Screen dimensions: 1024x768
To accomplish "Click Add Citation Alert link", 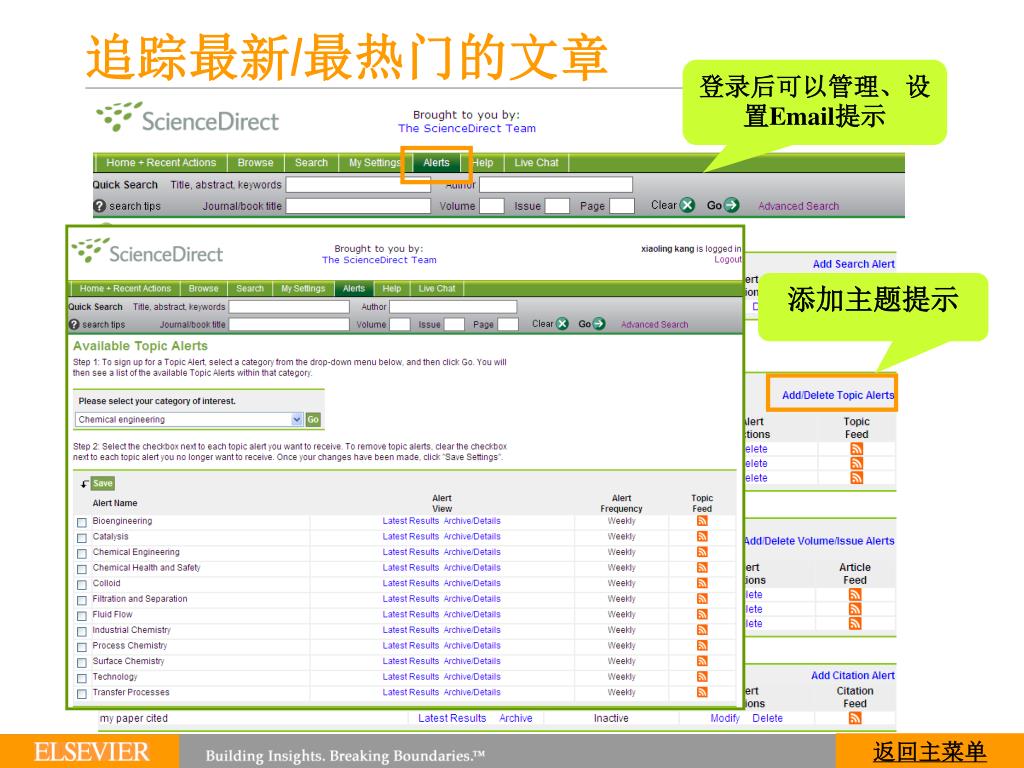I will 853,675.
